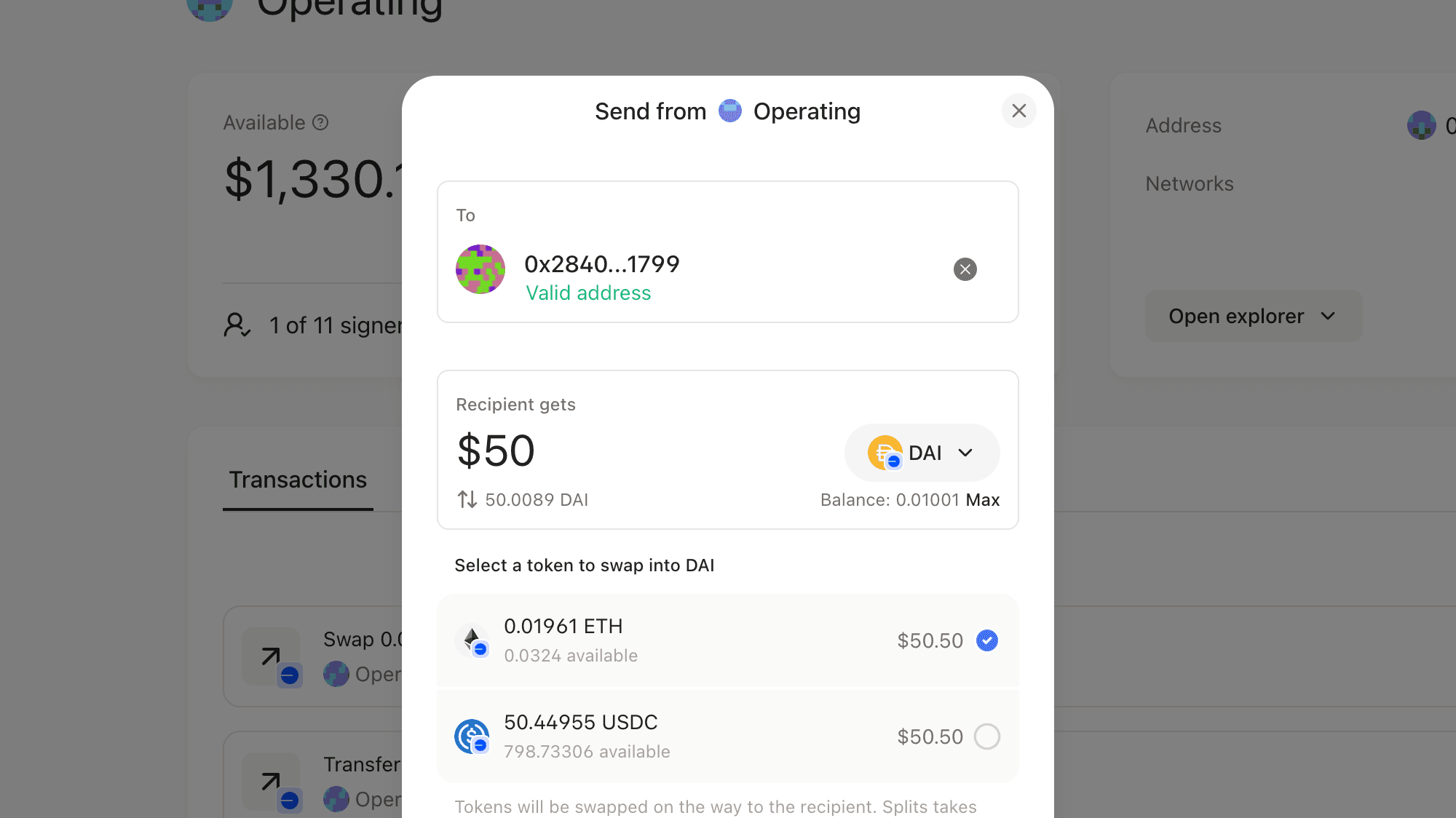Click the send modal header globe icon
Image resolution: width=1456 pixels, height=818 pixels.
[x=729, y=111]
